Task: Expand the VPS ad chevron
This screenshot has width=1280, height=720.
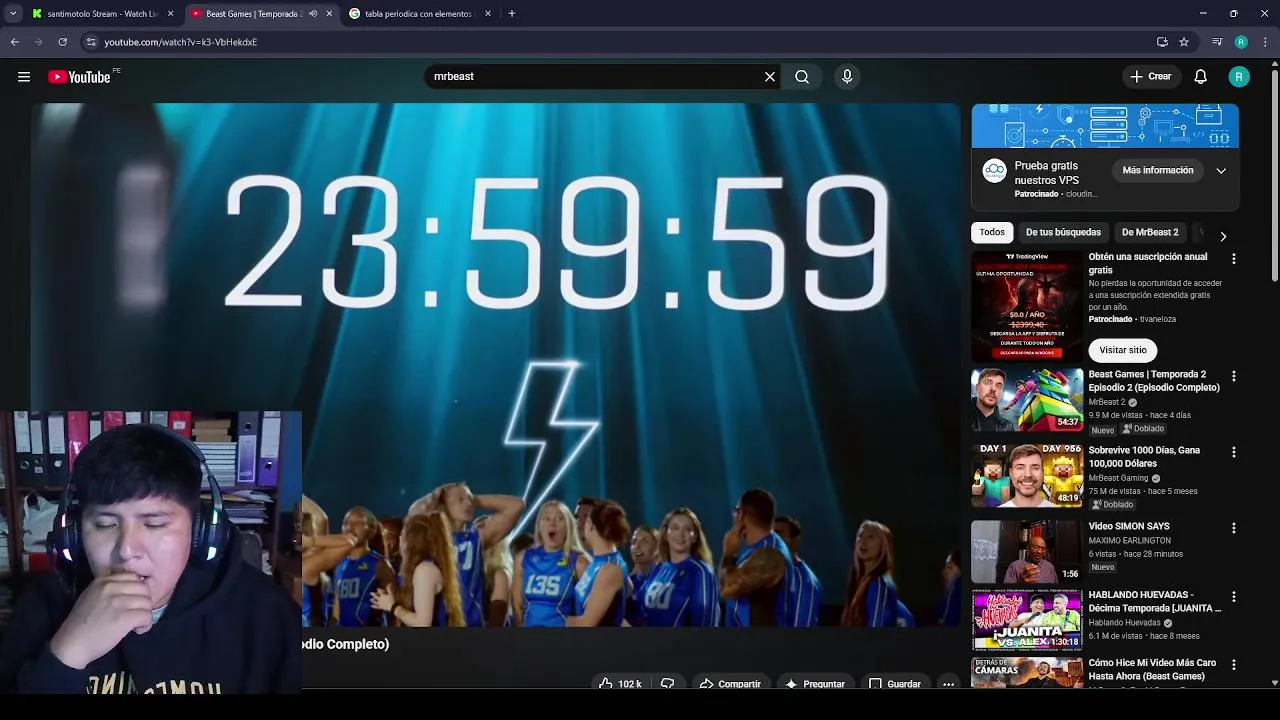Action: point(1221,171)
